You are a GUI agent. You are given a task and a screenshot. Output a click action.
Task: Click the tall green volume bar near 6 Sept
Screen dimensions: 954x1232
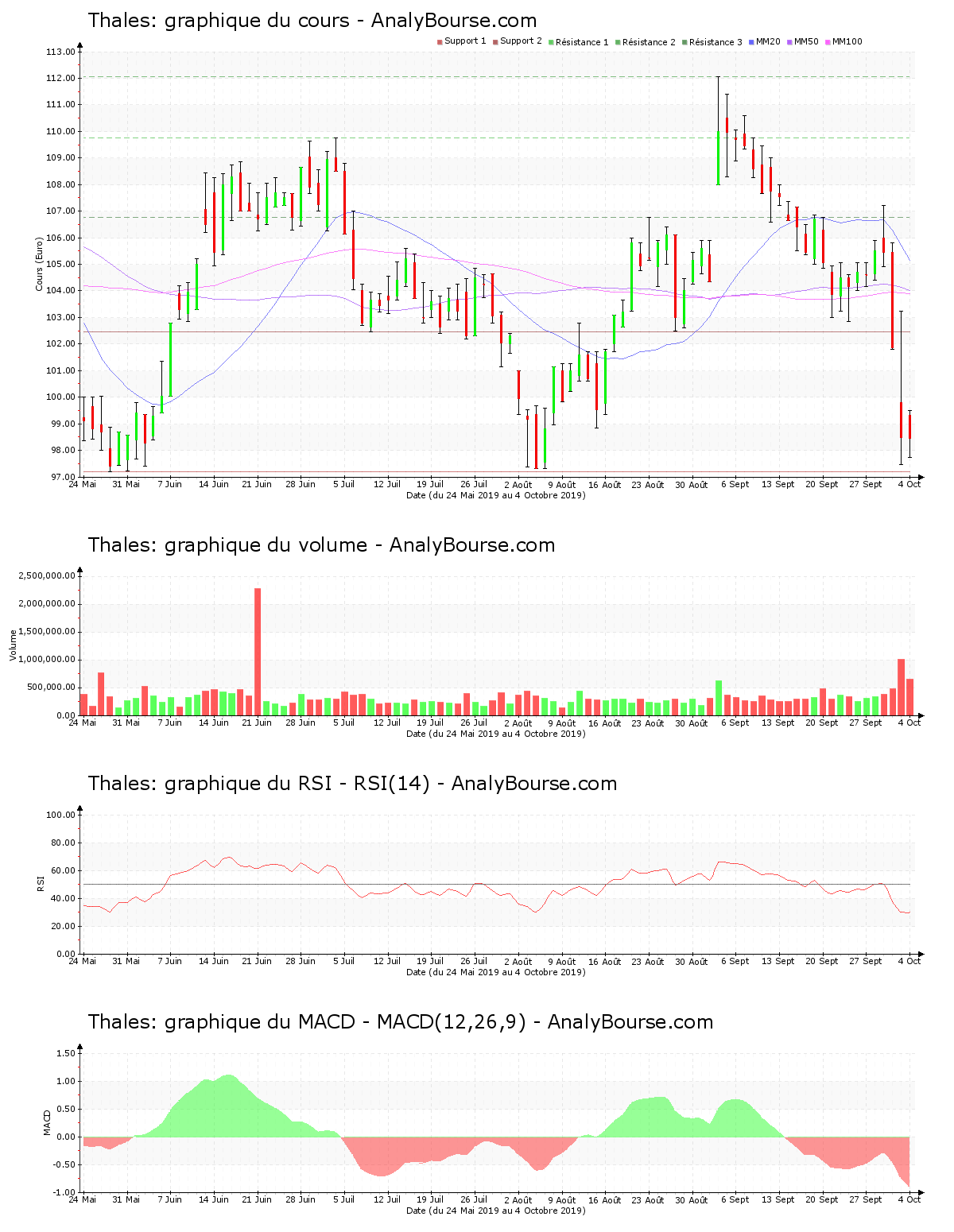click(x=719, y=698)
